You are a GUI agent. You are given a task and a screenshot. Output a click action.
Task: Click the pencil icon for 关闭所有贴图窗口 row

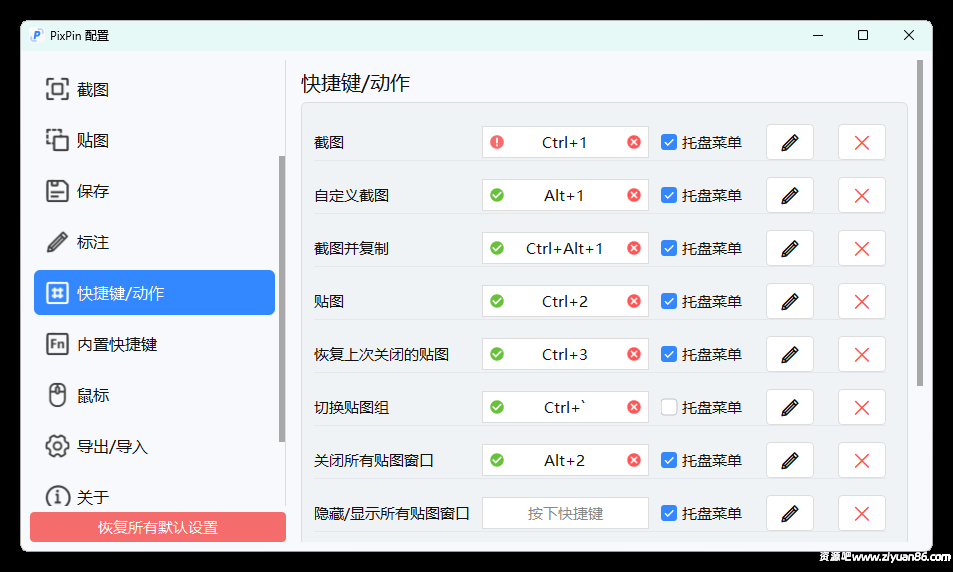(790, 460)
